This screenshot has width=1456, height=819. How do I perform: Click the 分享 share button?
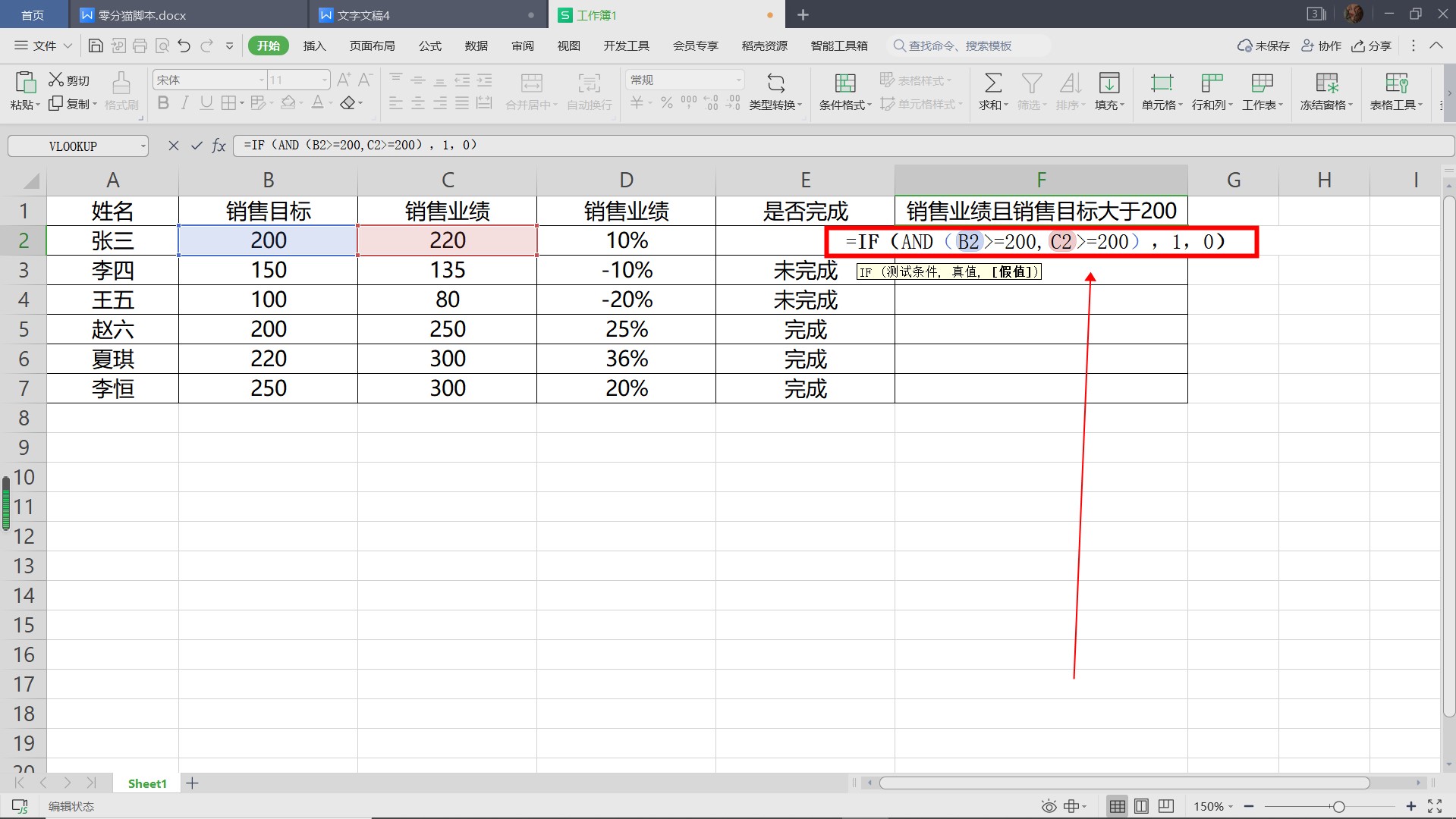pyautogui.click(x=1372, y=45)
